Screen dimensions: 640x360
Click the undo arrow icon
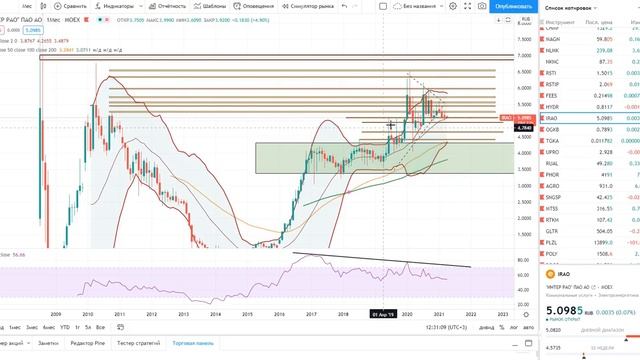pyautogui.click(x=344, y=6)
